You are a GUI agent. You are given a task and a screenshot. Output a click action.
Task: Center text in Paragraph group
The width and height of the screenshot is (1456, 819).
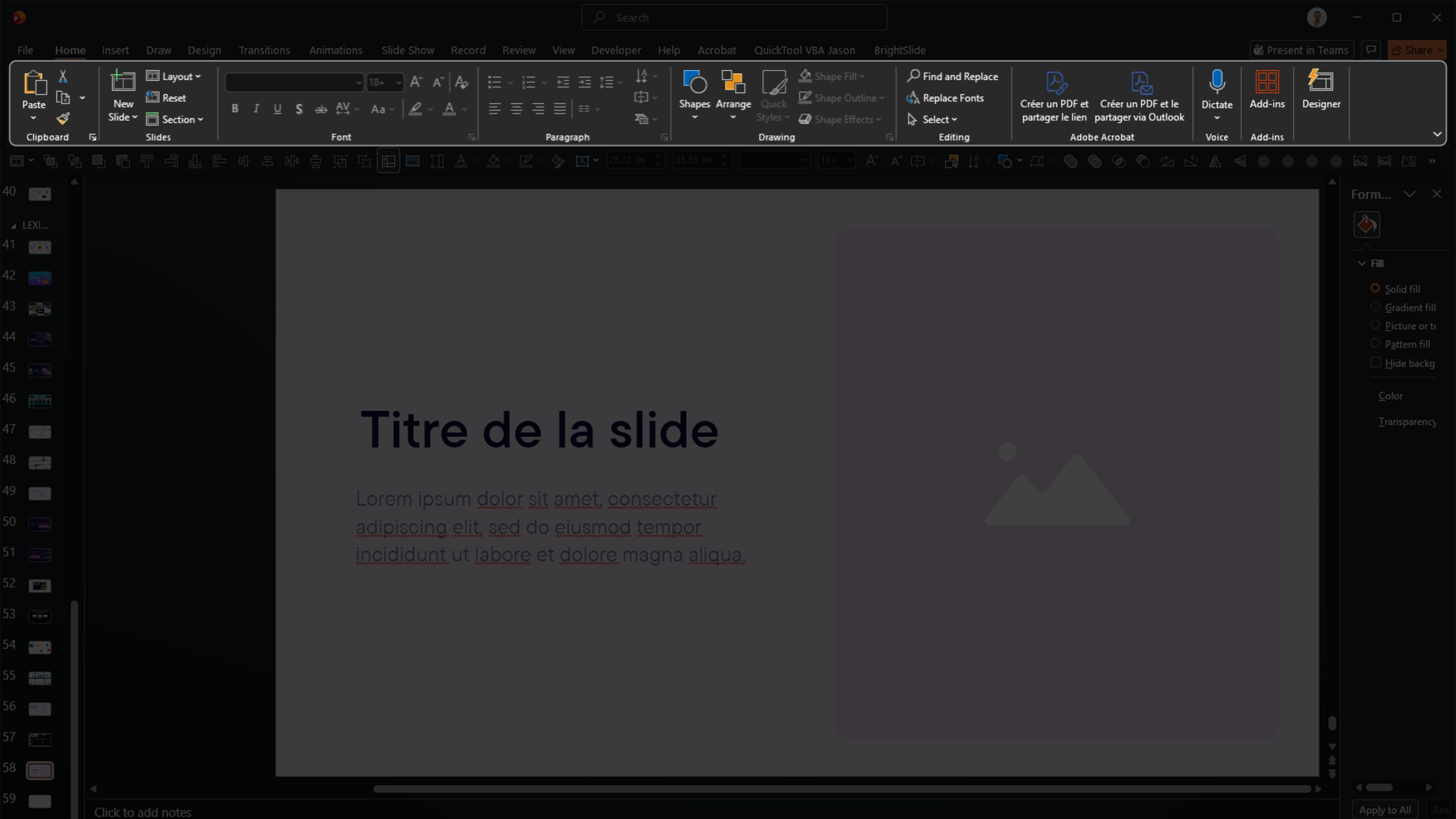click(516, 109)
